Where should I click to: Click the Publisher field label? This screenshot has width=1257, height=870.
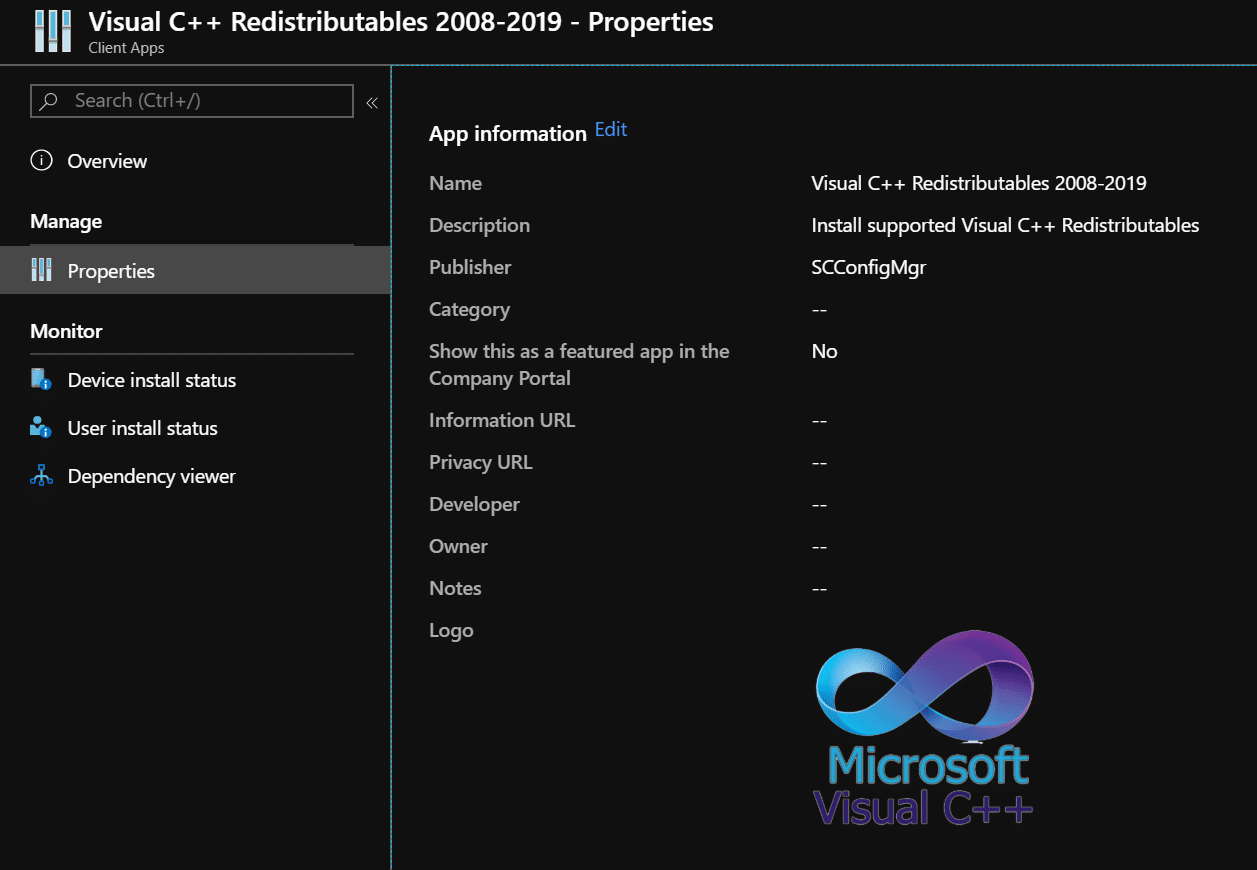[470, 267]
